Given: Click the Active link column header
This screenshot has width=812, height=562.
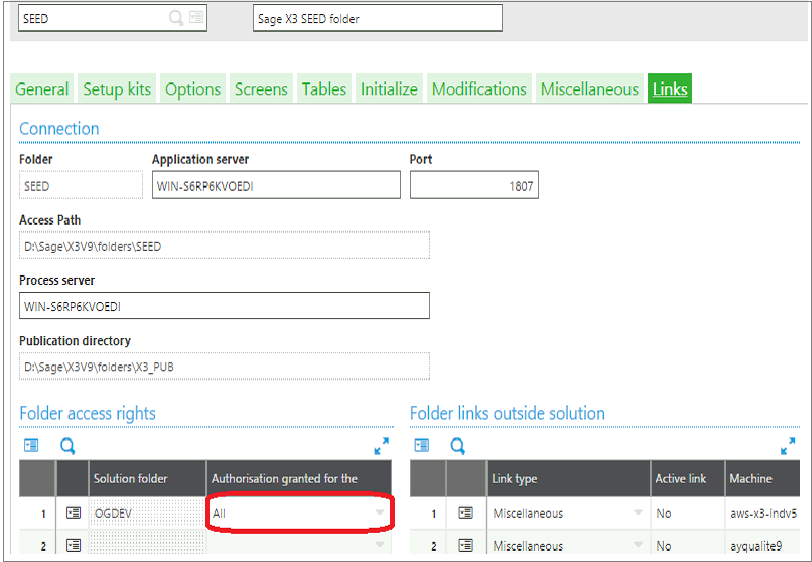Looking at the screenshot, I should [688, 478].
